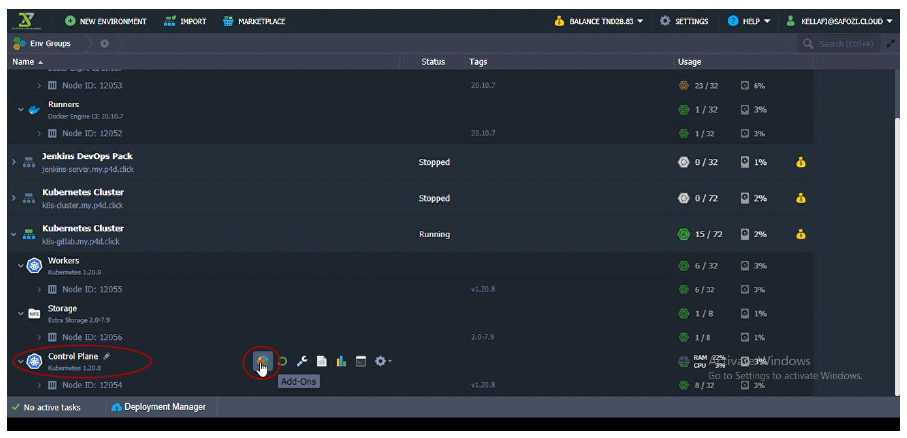
Task: Open the Log file icon for Control Plane
Action: [x=322, y=362]
